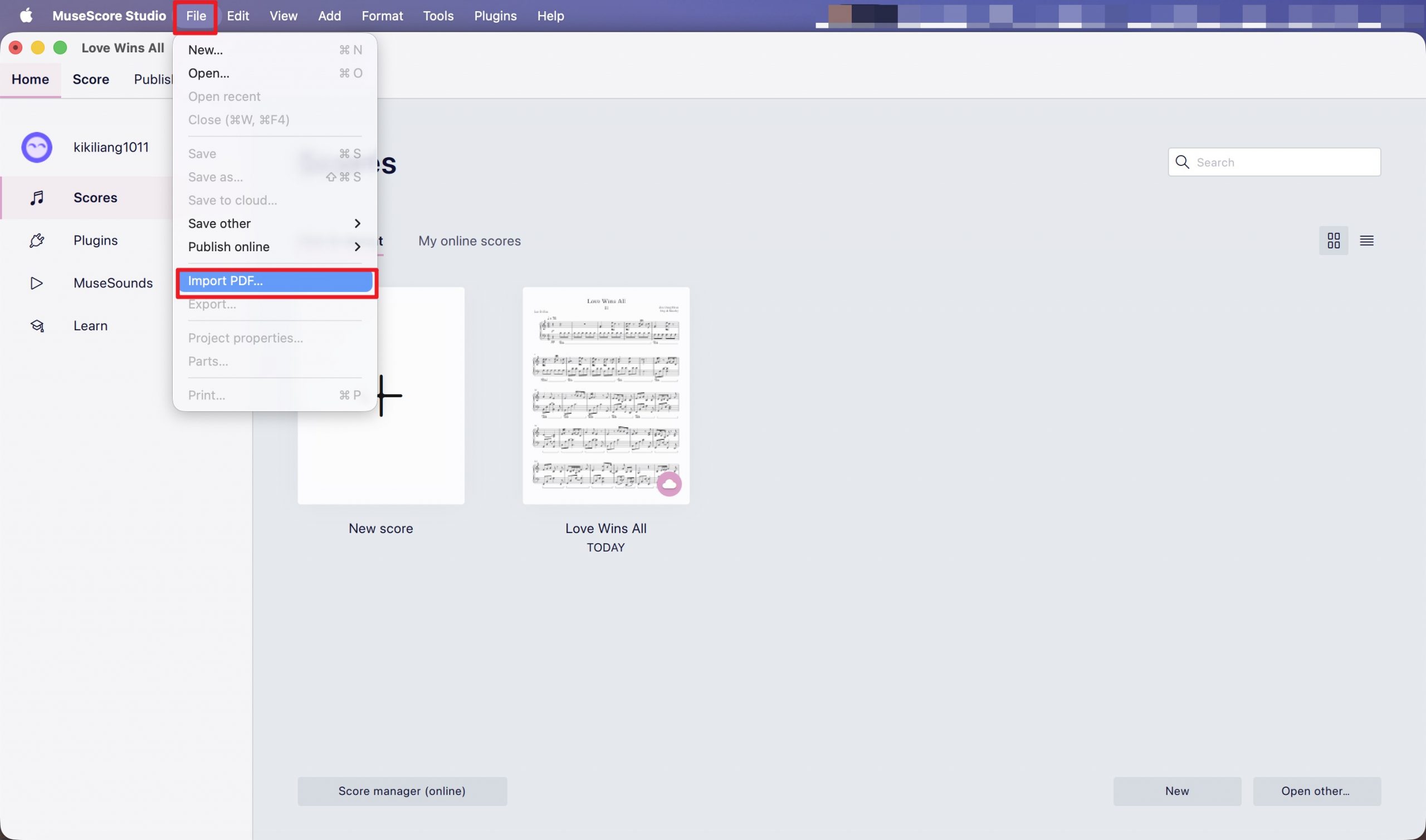The height and width of the screenshot is (840, 1426).
Task: Click the cloud badge on Love Wins All
Action: (x=669, y=484)
